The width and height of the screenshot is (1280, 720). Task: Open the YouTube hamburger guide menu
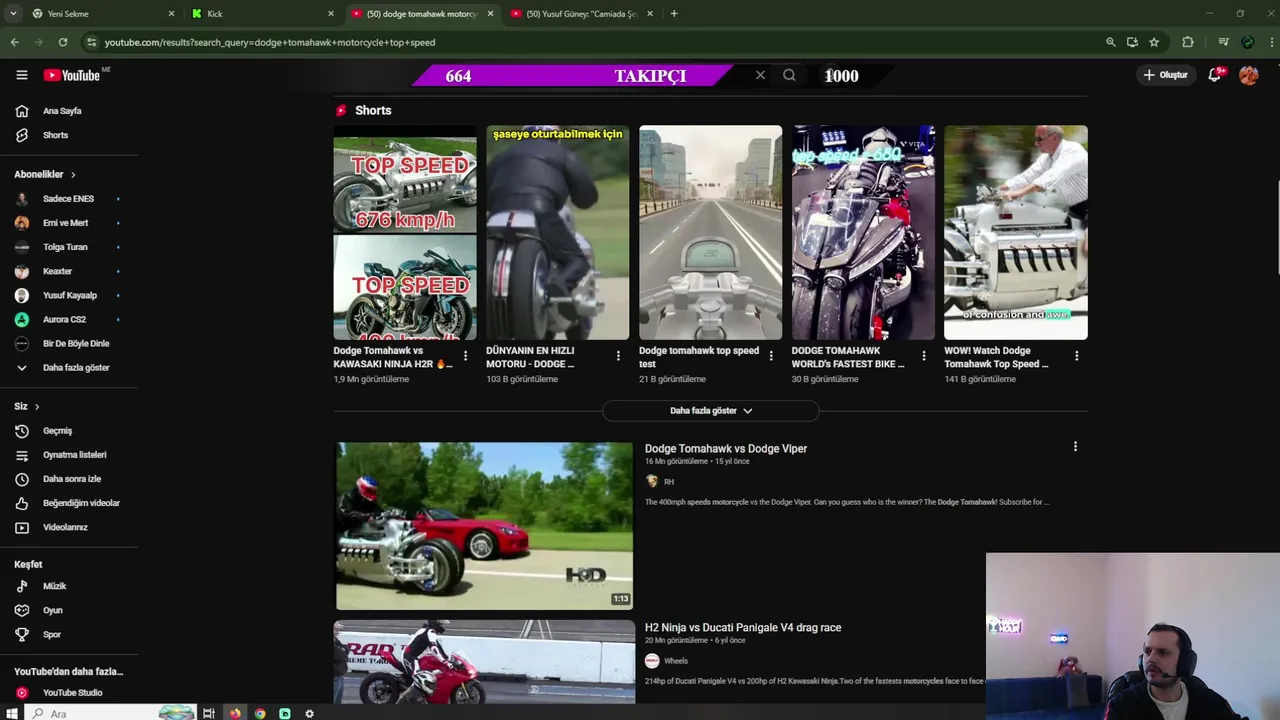(21, 75)
